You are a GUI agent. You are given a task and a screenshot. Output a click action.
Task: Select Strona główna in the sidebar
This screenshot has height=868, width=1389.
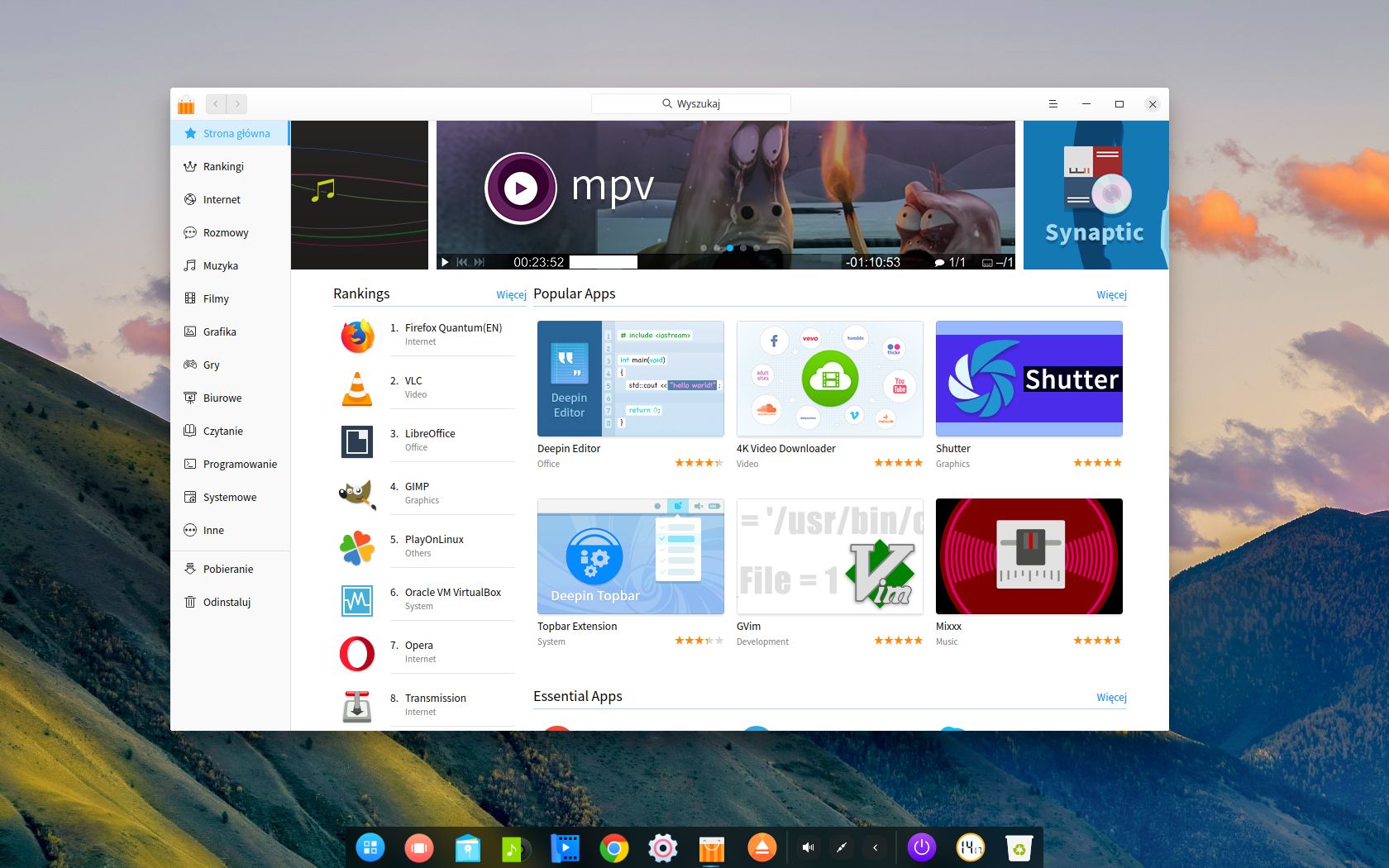[230, 133]
